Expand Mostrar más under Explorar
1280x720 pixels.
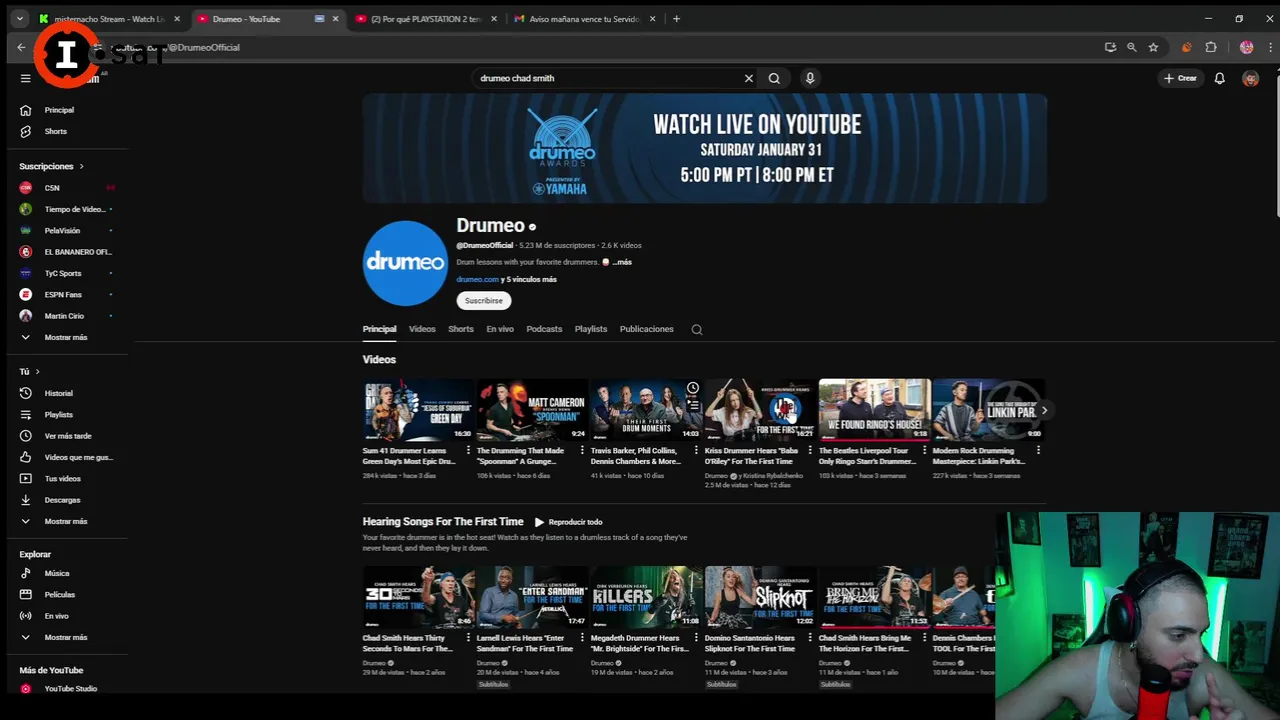(x=65, y=637)
